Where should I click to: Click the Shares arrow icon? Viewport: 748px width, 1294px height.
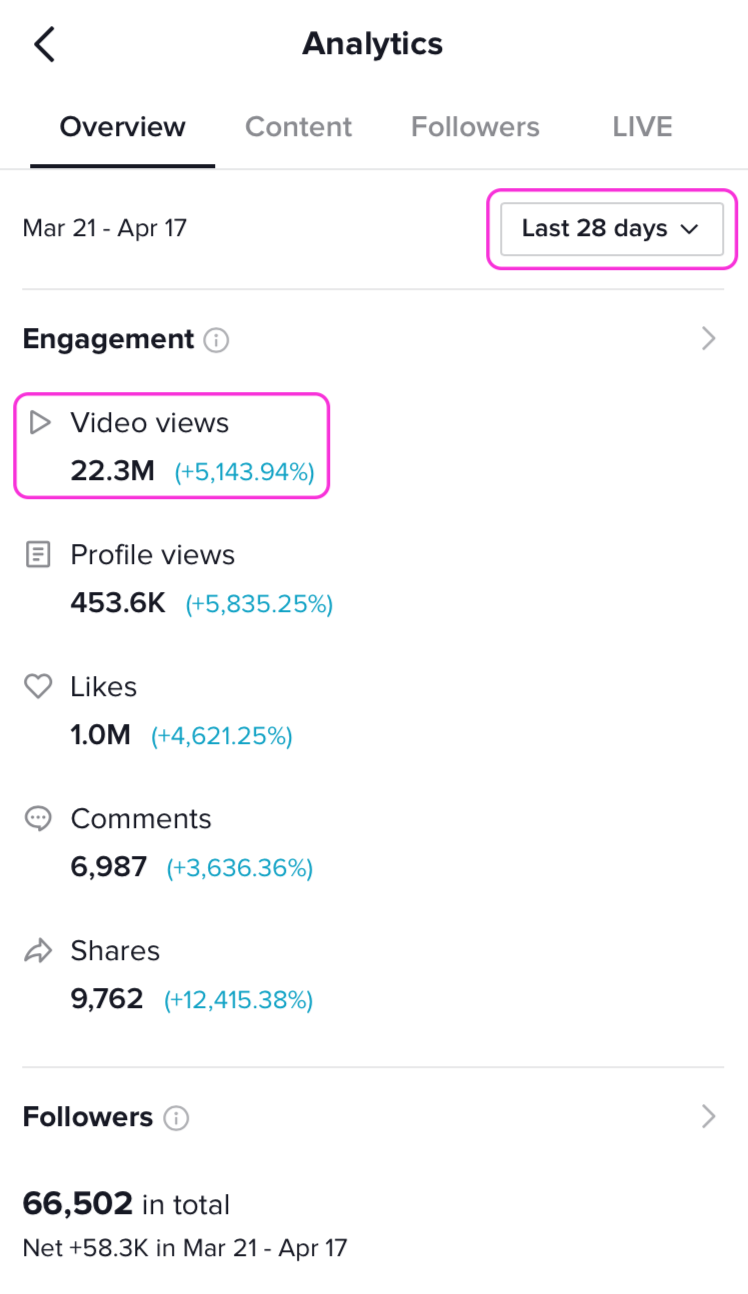38,951
